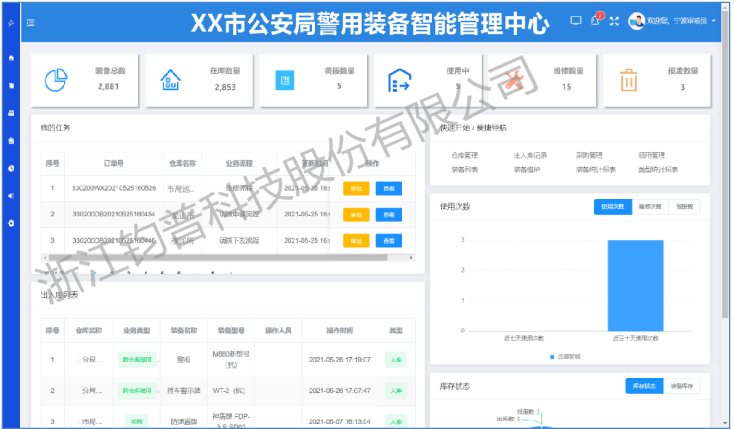Click order number 330200DB20210525160454
The height and width of the screenshot is (429, 734).
coord(114,214)
